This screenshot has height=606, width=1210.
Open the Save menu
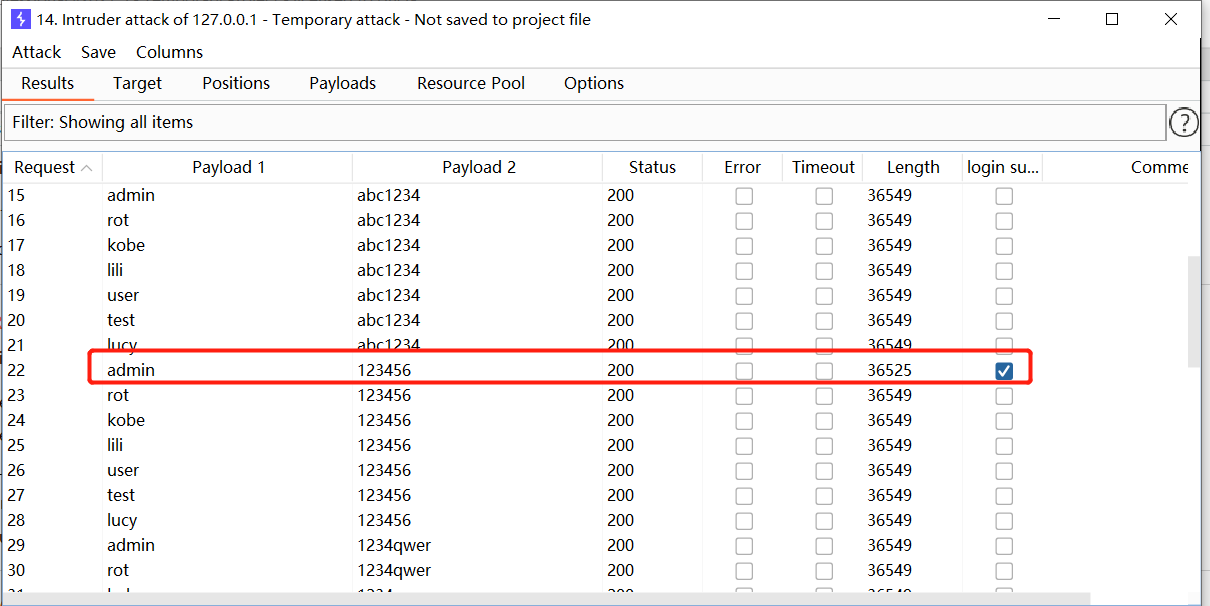[x=98, y=52]
